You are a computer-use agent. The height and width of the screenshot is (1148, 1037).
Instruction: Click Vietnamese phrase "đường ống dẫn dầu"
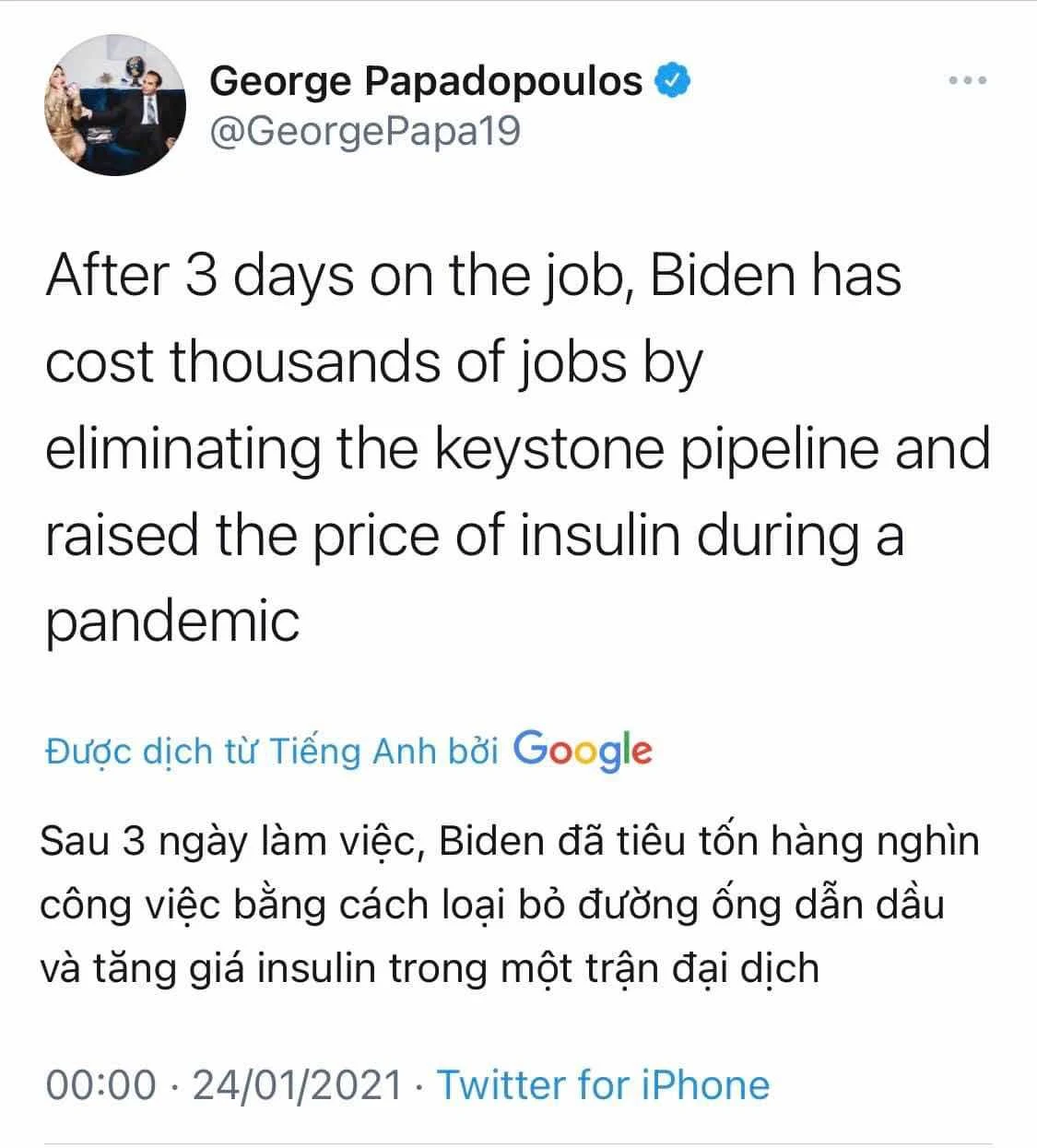click(x=761, y=905)
